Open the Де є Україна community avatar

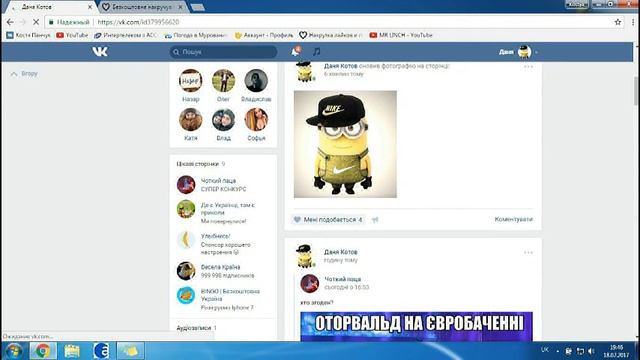pos(186,209)
